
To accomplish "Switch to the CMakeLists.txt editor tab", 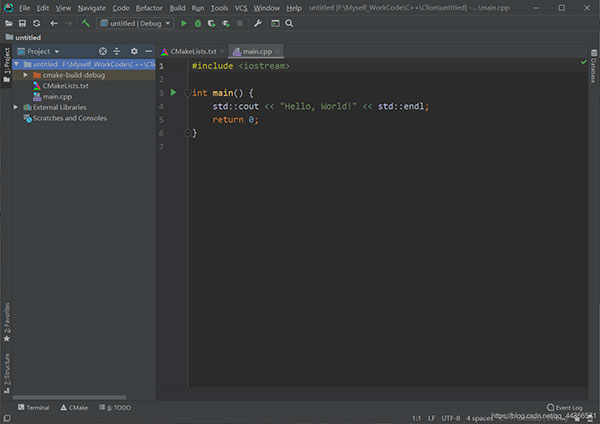I will point(192,51).
